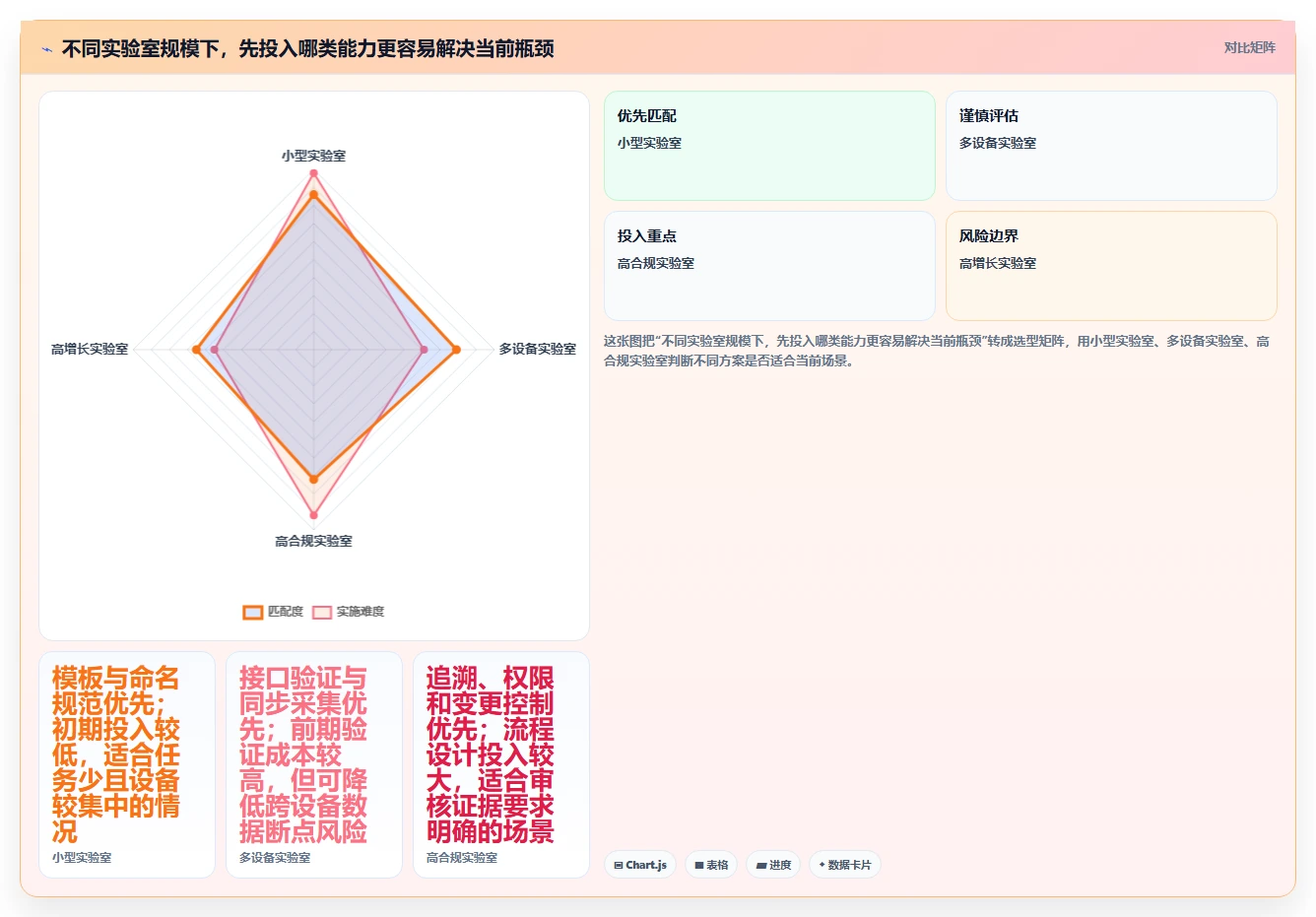Viewport: 1316px width, 917px height.
Task: Open the 投入重点 card
Action: (x=769, y=266)
